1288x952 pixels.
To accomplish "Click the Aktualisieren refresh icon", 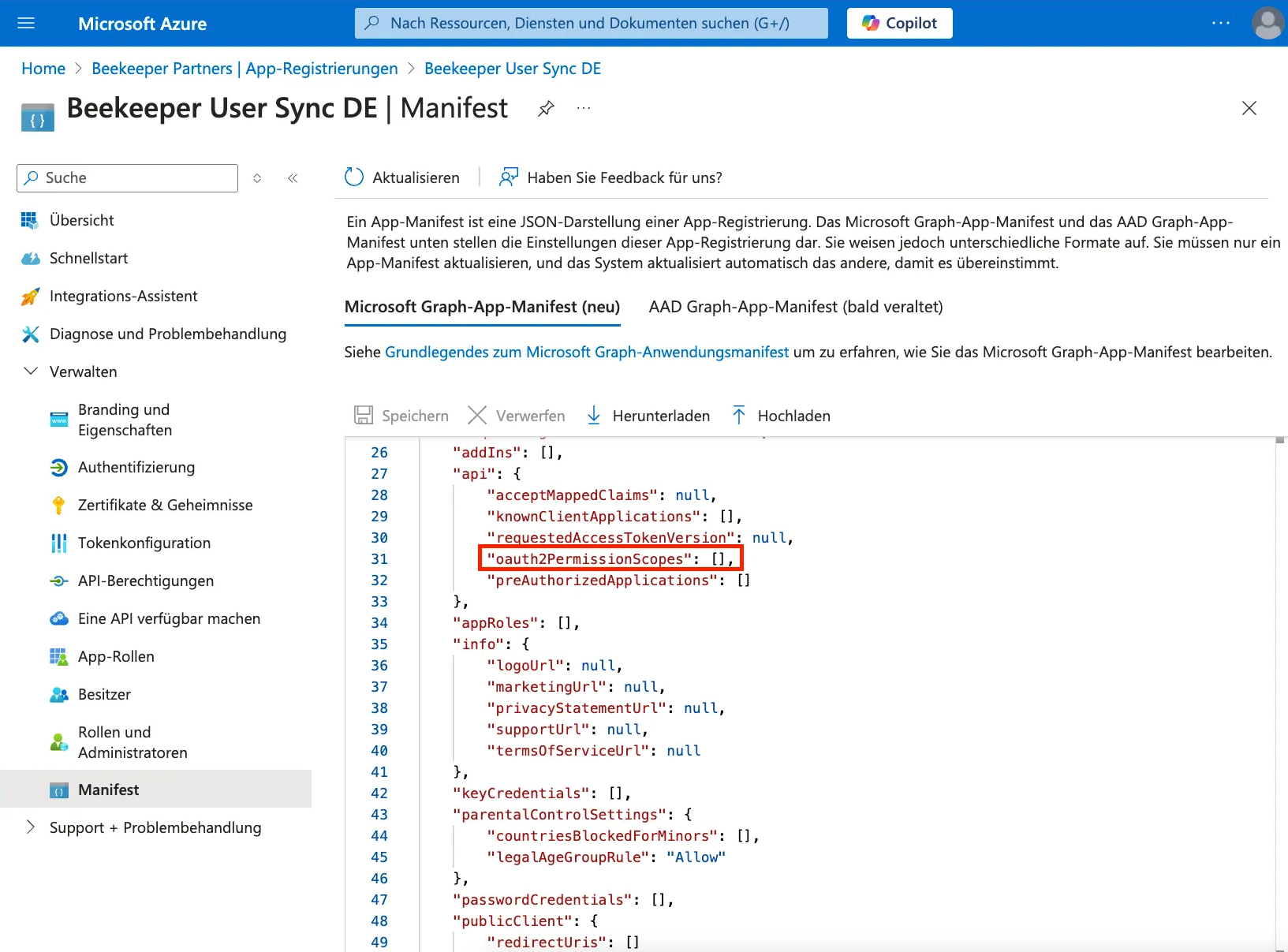I will (354, 177).
